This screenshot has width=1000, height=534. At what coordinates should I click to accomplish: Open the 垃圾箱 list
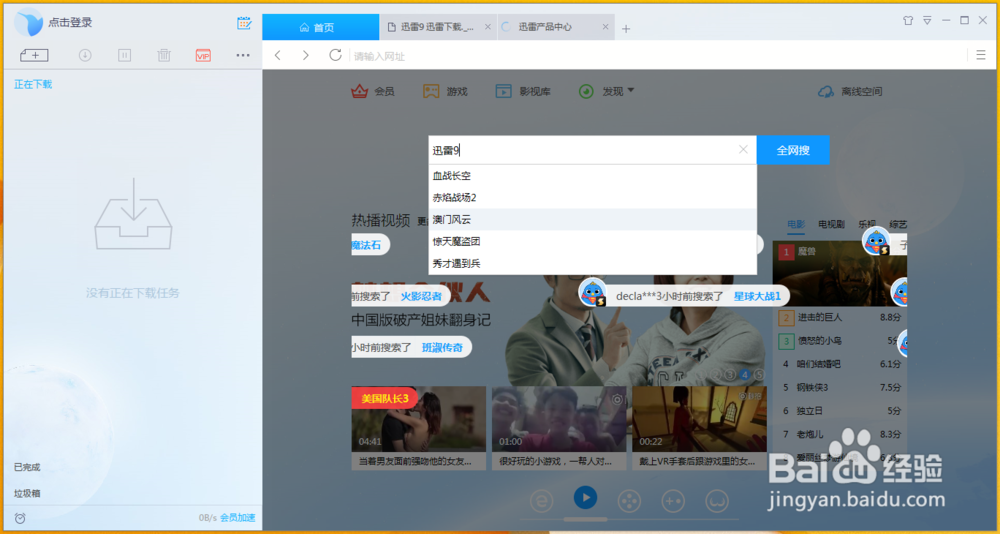pos(27,493)
